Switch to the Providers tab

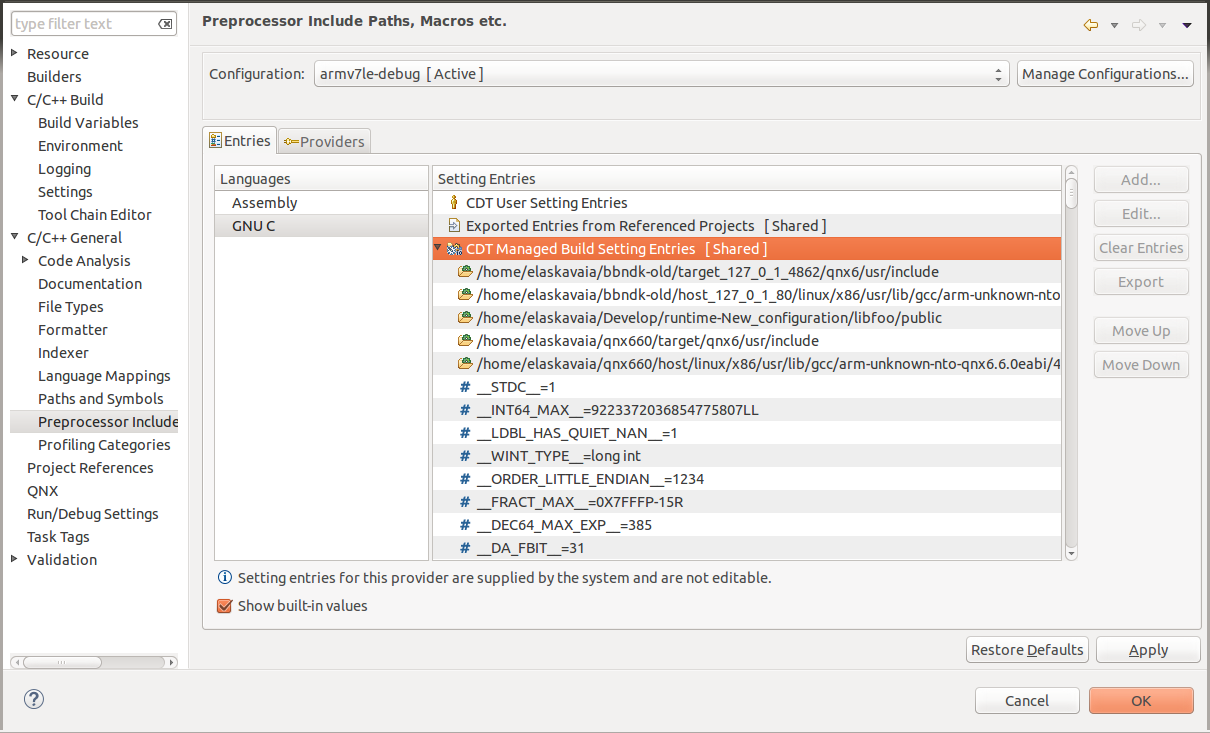click(x=324, y=142)
